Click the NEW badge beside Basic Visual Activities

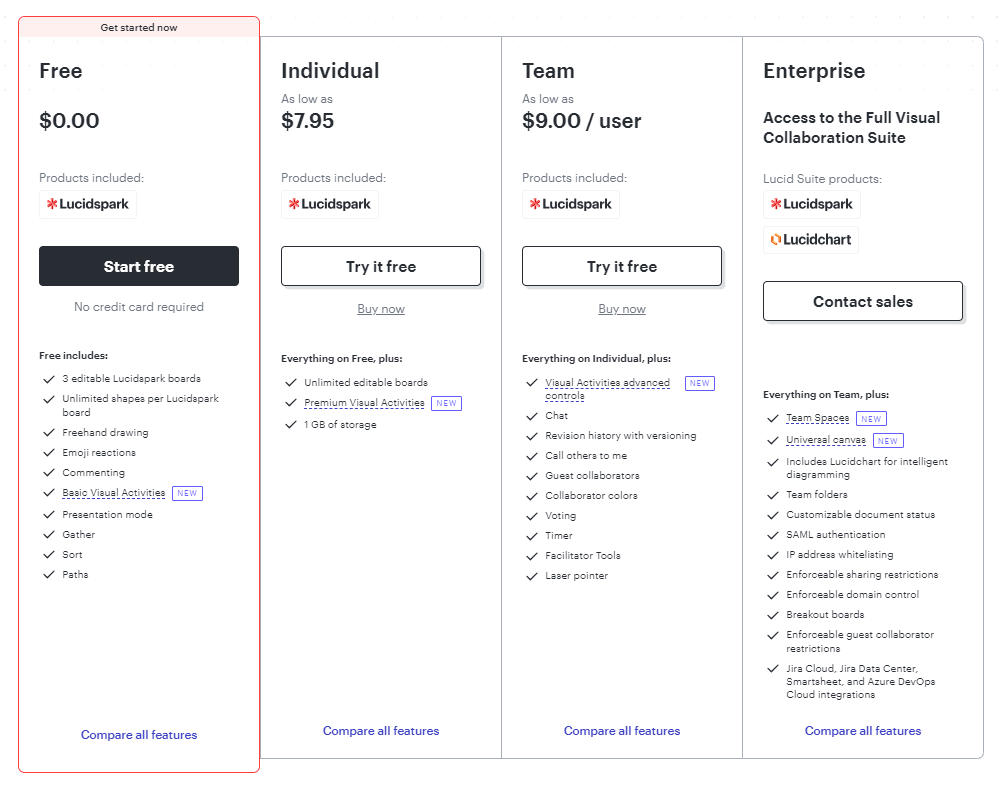click(187, 493)
